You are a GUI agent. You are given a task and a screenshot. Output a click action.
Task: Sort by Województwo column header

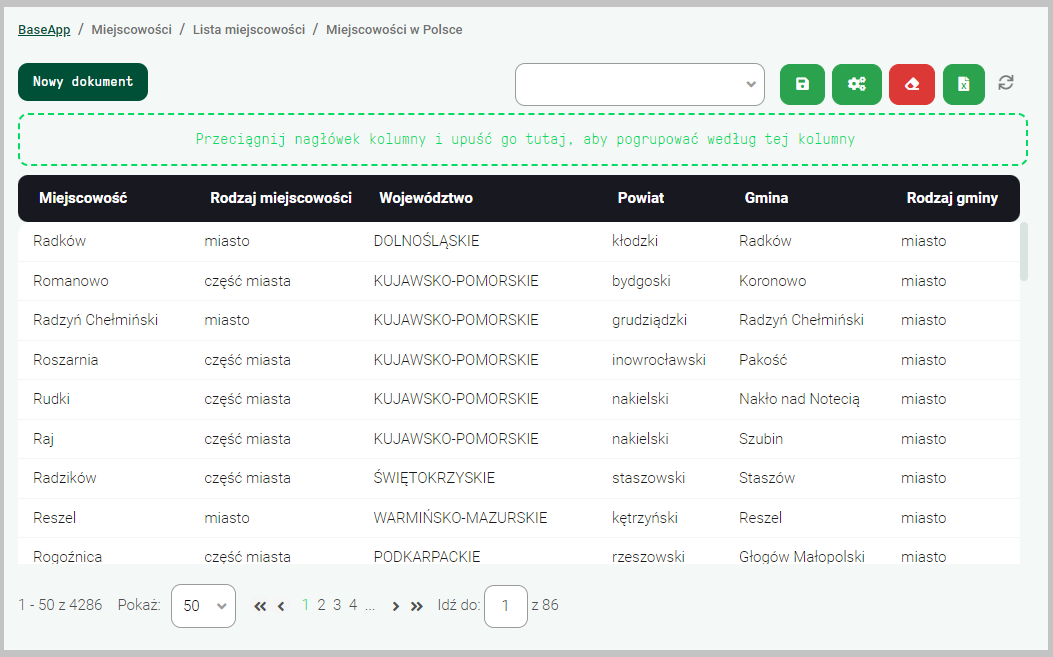[426, 198]
